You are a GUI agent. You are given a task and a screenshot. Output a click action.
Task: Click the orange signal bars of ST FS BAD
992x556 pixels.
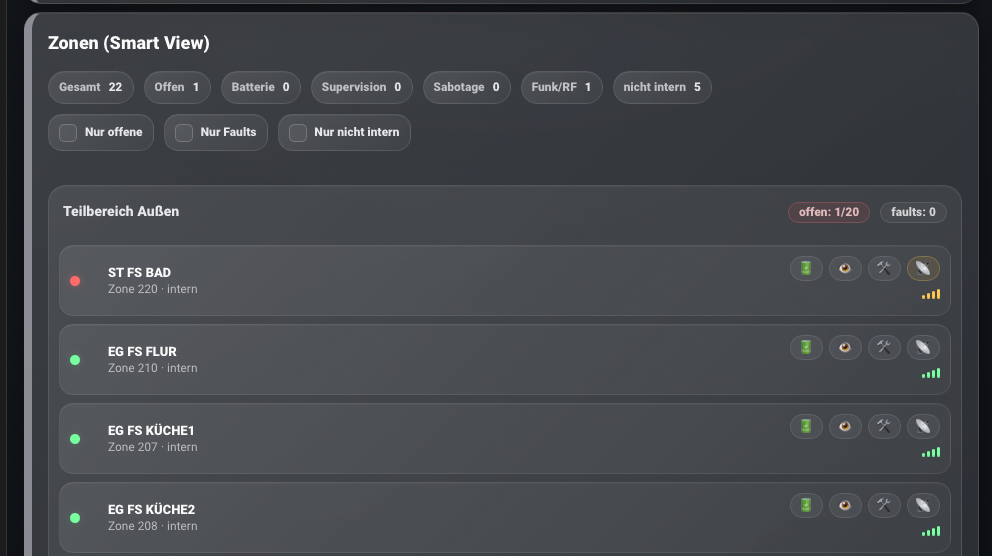tap(931, 295)
